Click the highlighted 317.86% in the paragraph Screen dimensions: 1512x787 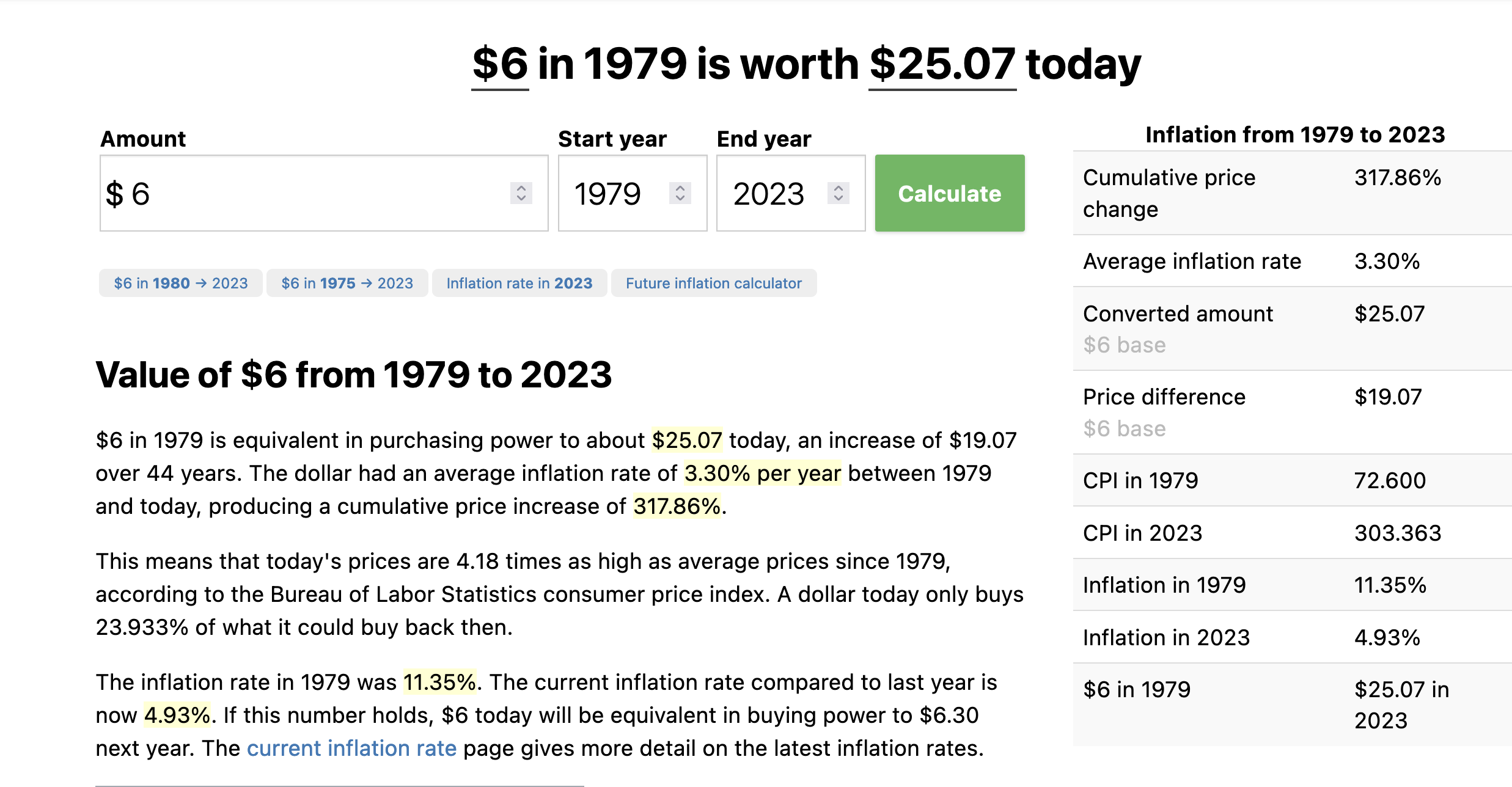click(677, 506)
